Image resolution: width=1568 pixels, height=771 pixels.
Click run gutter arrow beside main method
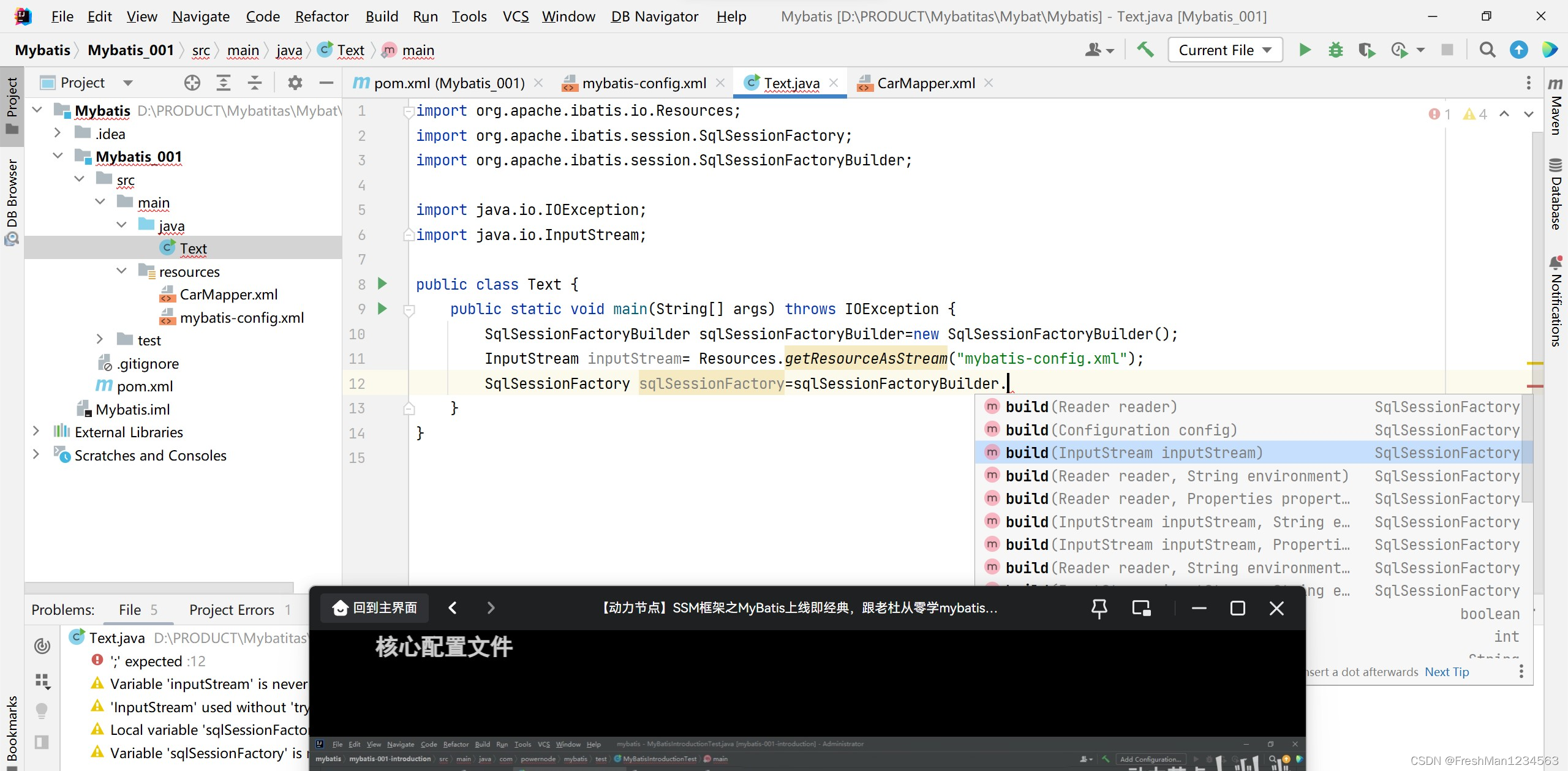(382, 309)
